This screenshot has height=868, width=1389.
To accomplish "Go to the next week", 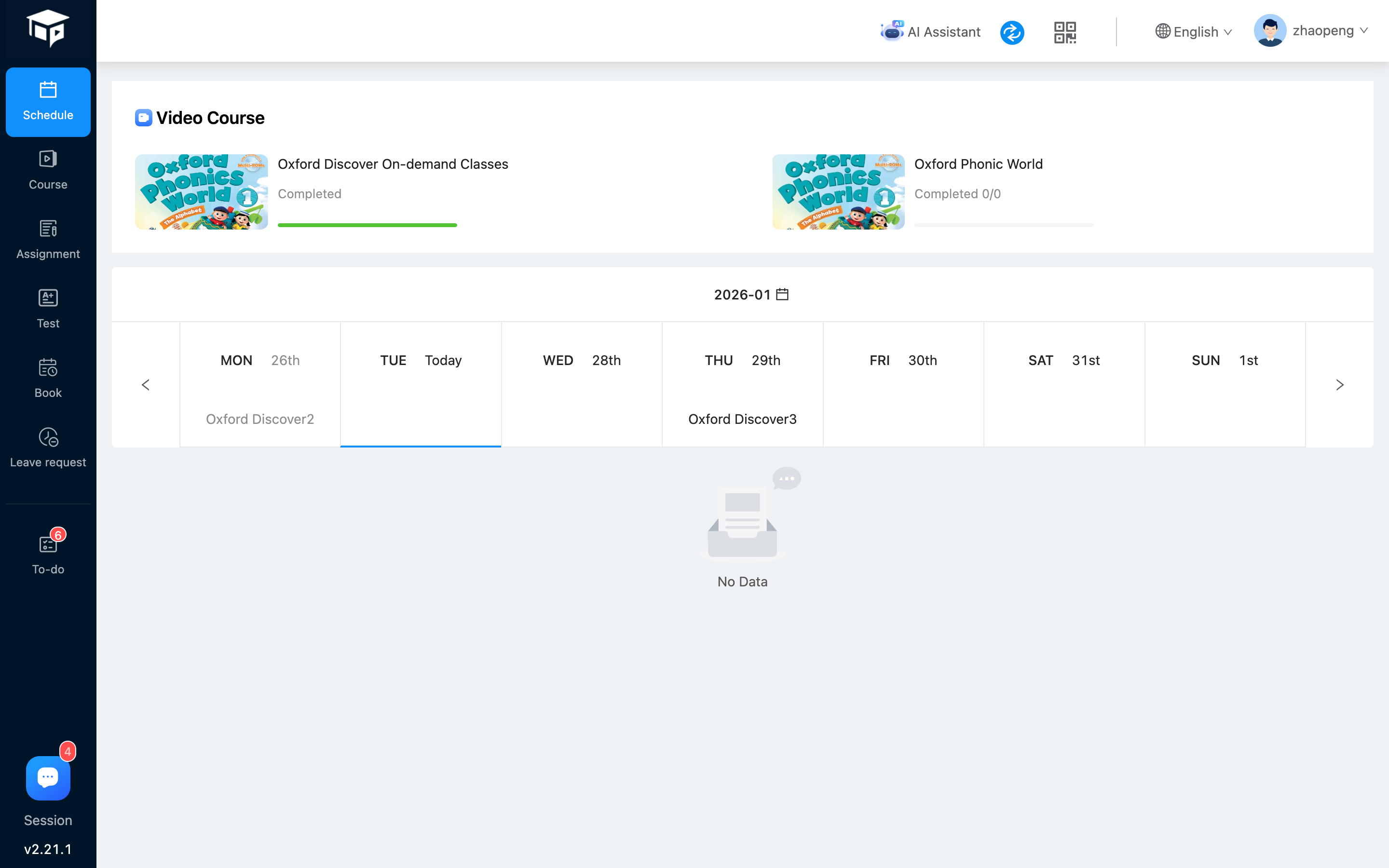I will (1340, 385).
